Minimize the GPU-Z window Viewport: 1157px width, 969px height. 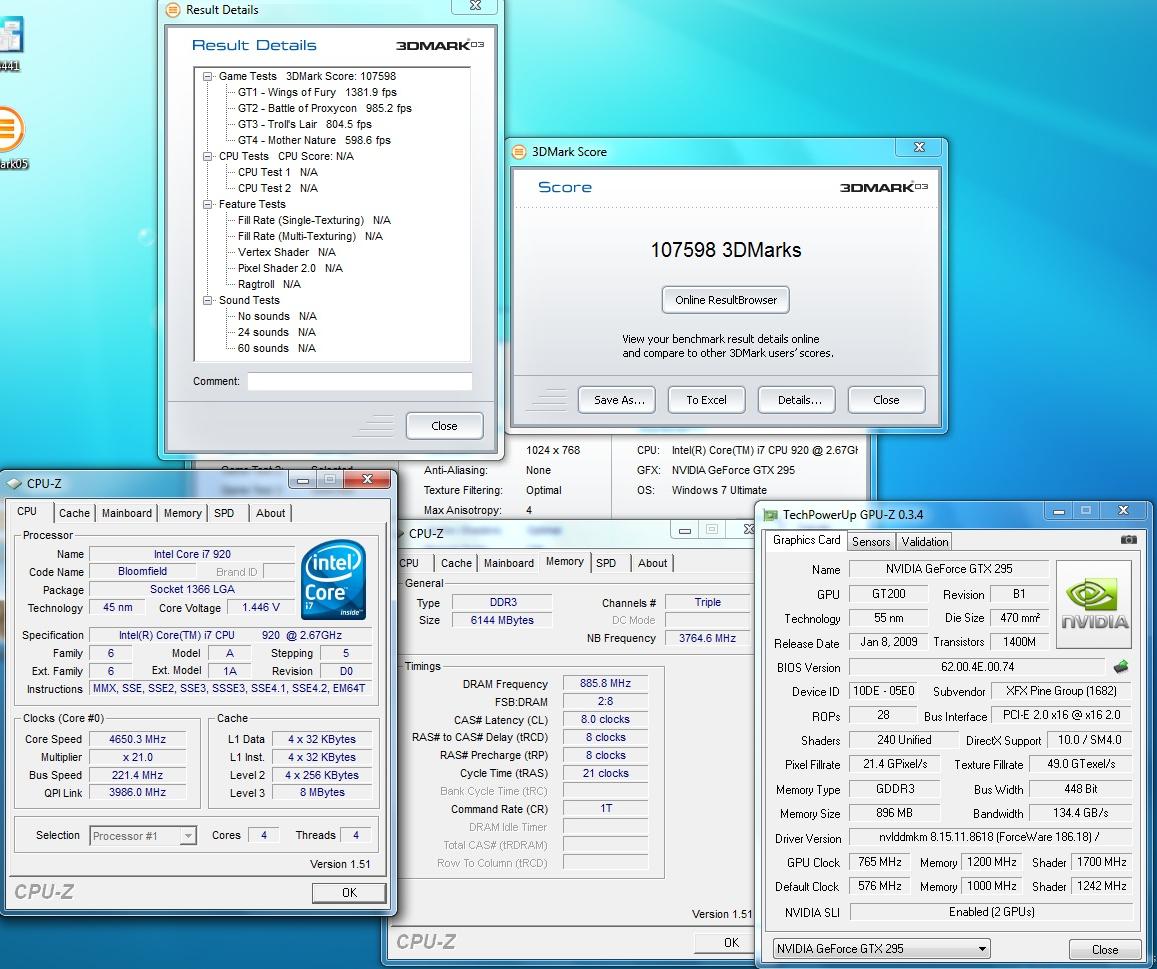[1059, 511]
